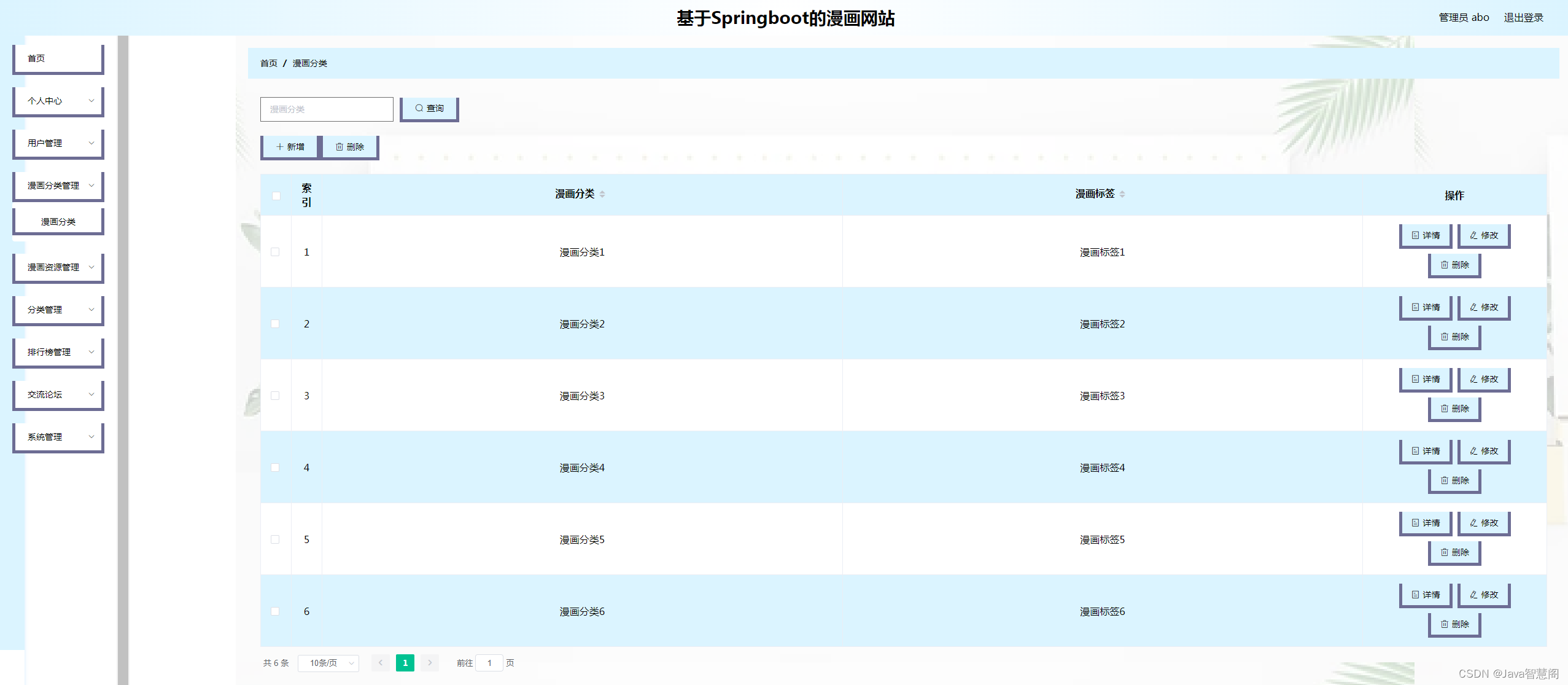Click the trash 删除 button beside 新增
This screenshot has height=685, width=1568.
pos(349,147)
